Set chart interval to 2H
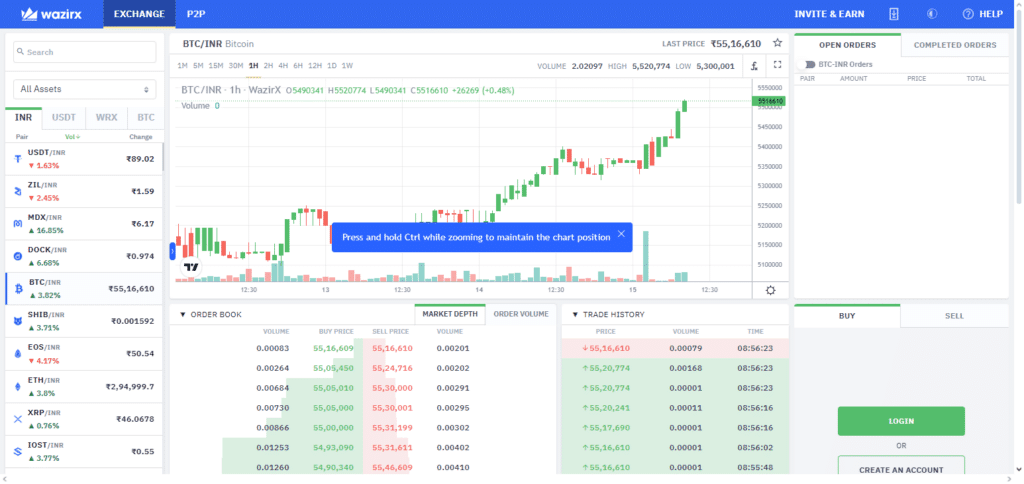Screen dimensions: 1024x484 [268, 65]
